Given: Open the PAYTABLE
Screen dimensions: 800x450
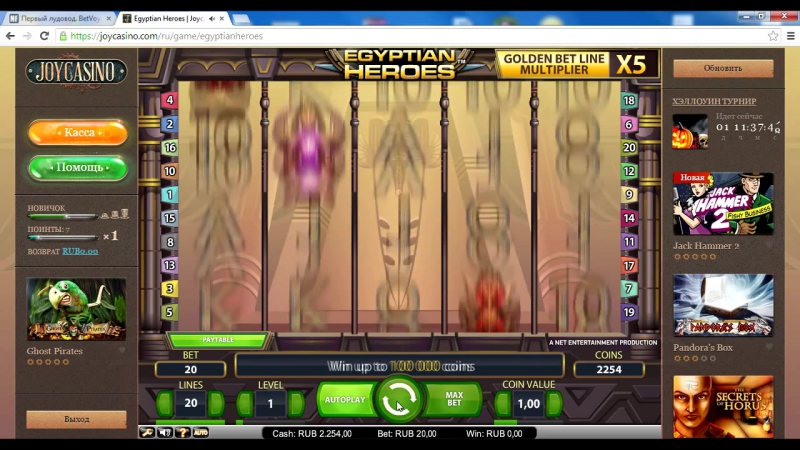Looking at the screenshot, I should pyautogui.click(x=218, y=340).
